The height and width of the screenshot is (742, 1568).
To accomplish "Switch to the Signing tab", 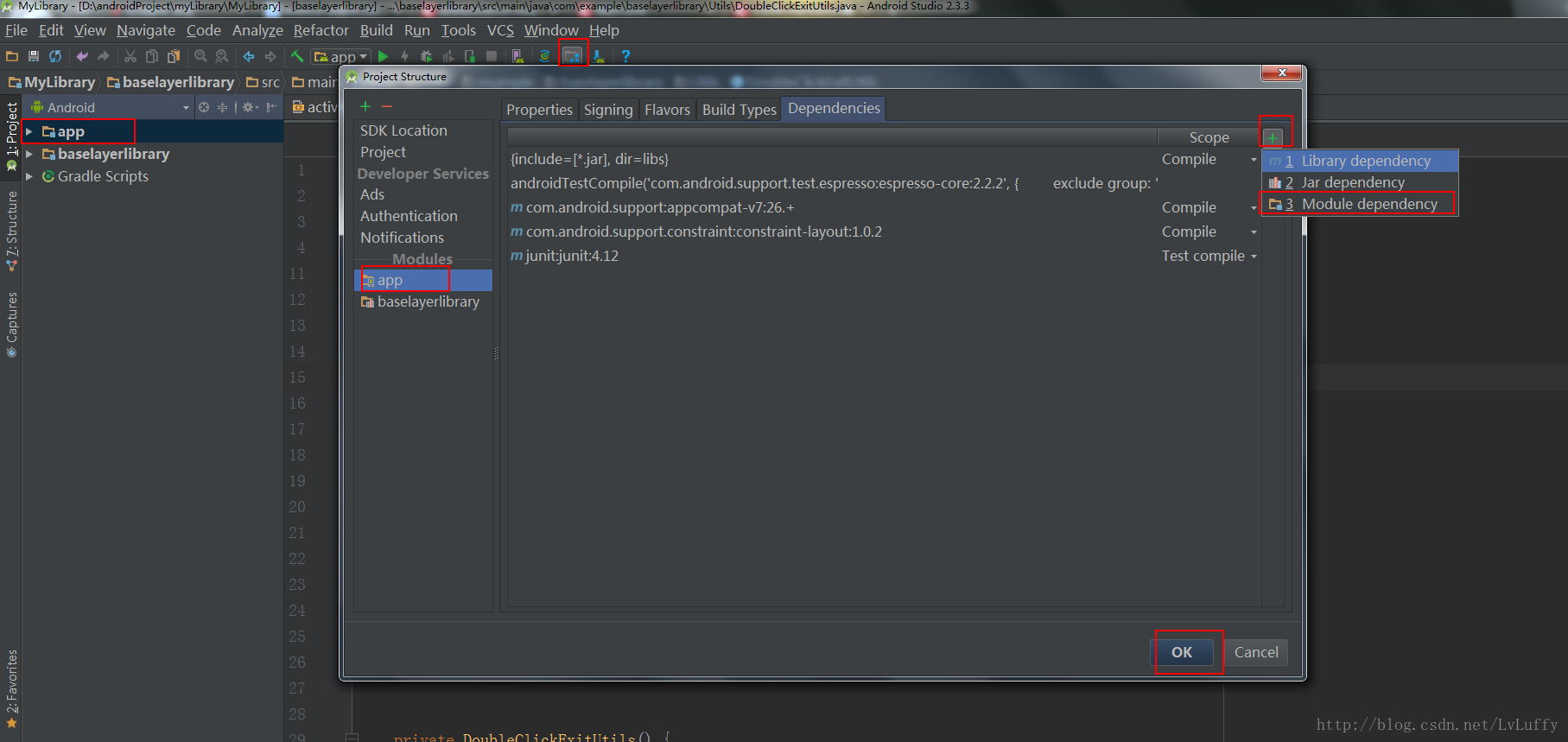I will click(x=608, y=110).
